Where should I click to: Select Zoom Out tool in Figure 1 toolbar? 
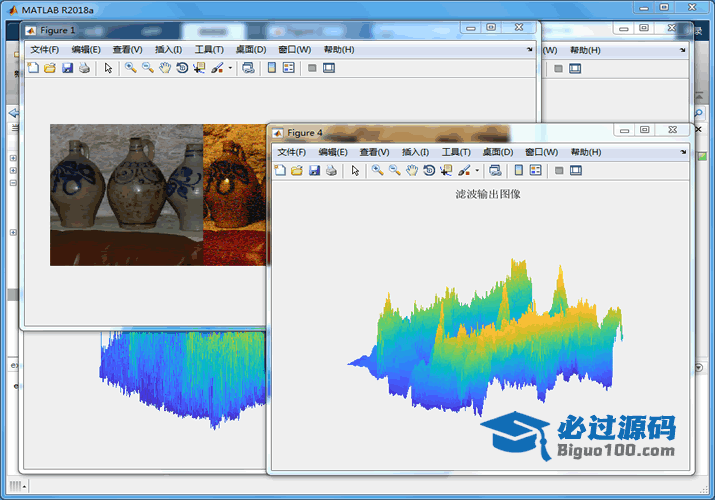(147, 68)
